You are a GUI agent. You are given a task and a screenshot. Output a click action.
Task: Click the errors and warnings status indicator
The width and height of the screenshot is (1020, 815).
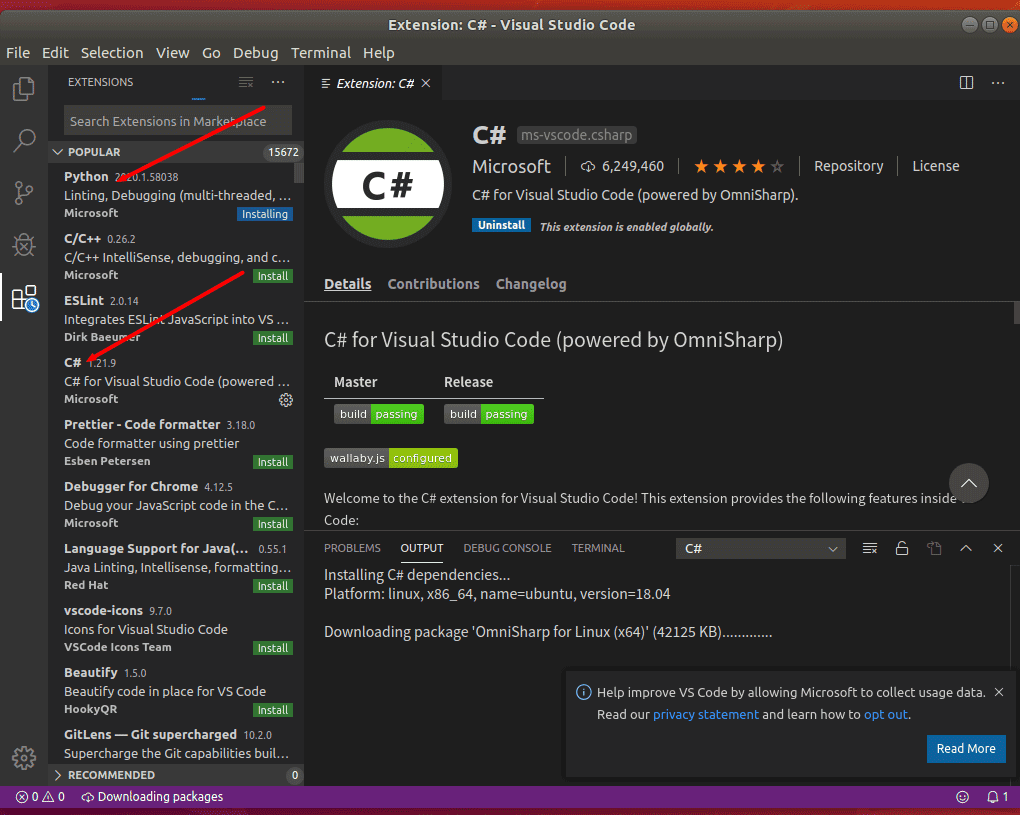coord(40,797)
